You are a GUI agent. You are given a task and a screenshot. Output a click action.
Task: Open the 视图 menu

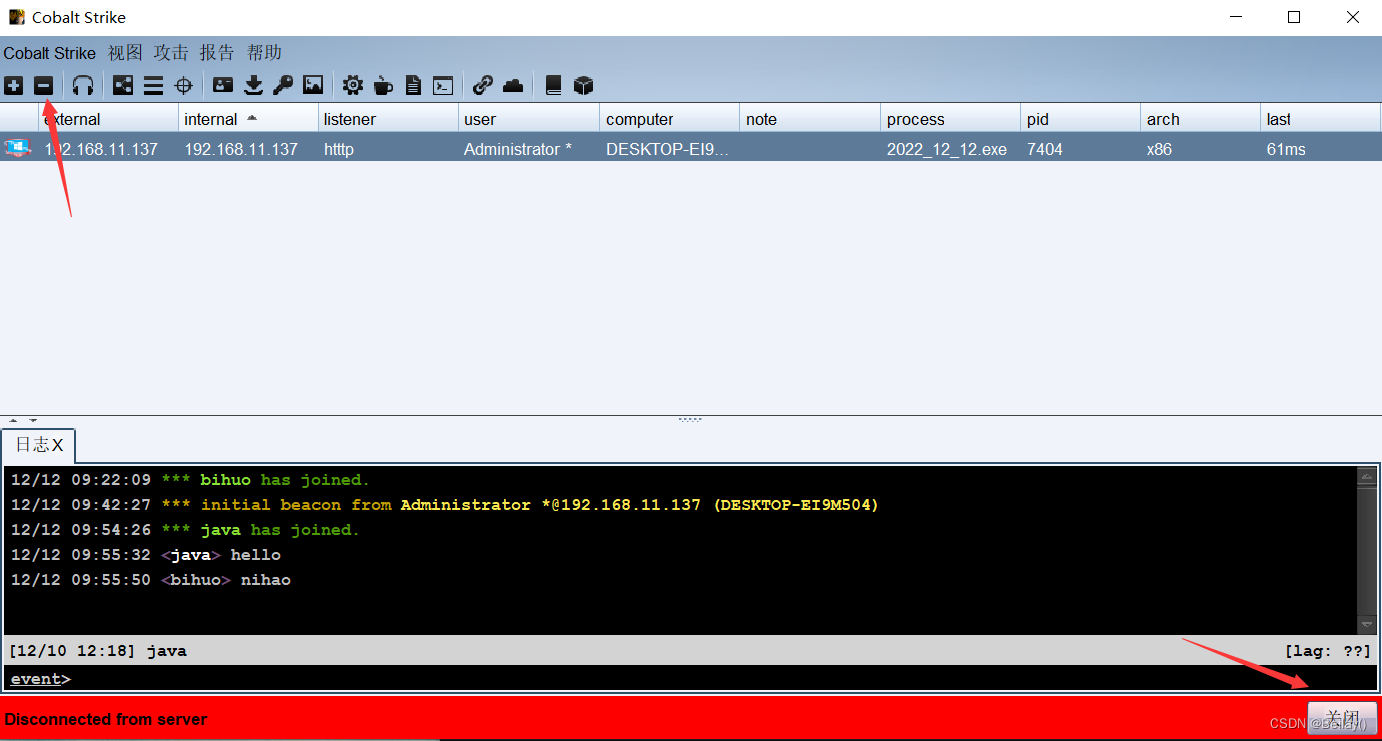[x=125, y=53]
